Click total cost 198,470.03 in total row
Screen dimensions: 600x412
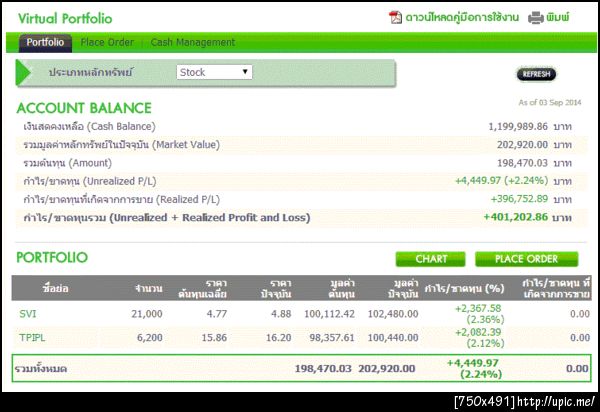323,369
